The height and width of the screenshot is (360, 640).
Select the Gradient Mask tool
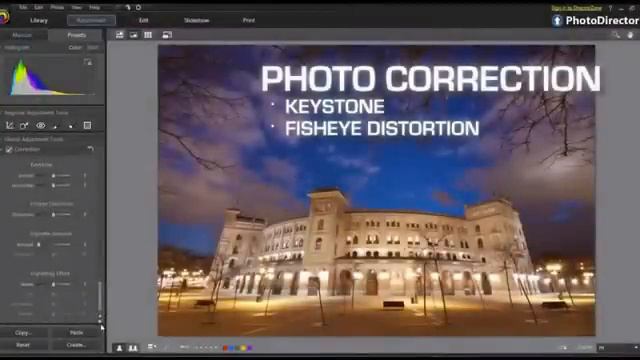87,125
